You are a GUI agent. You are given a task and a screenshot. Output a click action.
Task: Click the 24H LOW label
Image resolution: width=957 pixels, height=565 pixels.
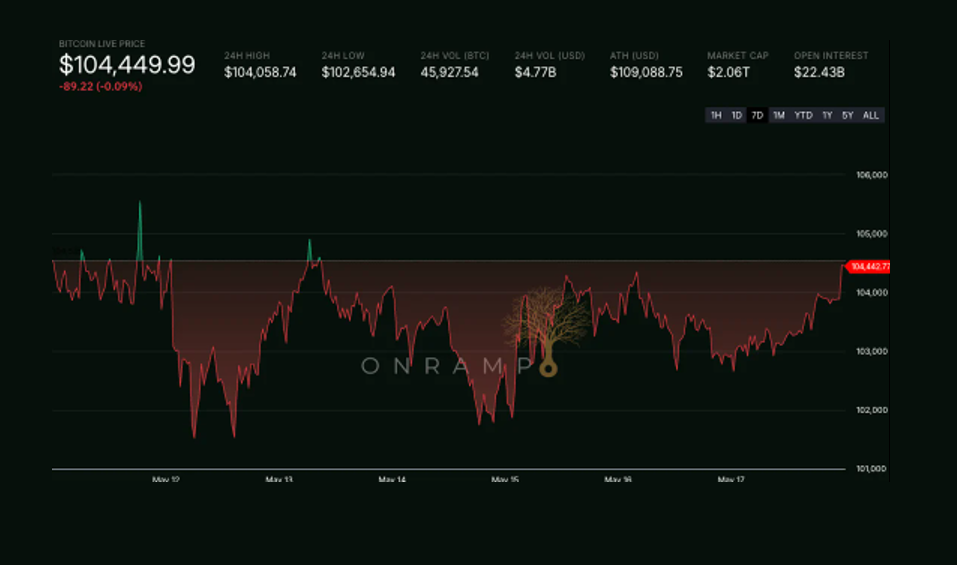coord(343,56)
